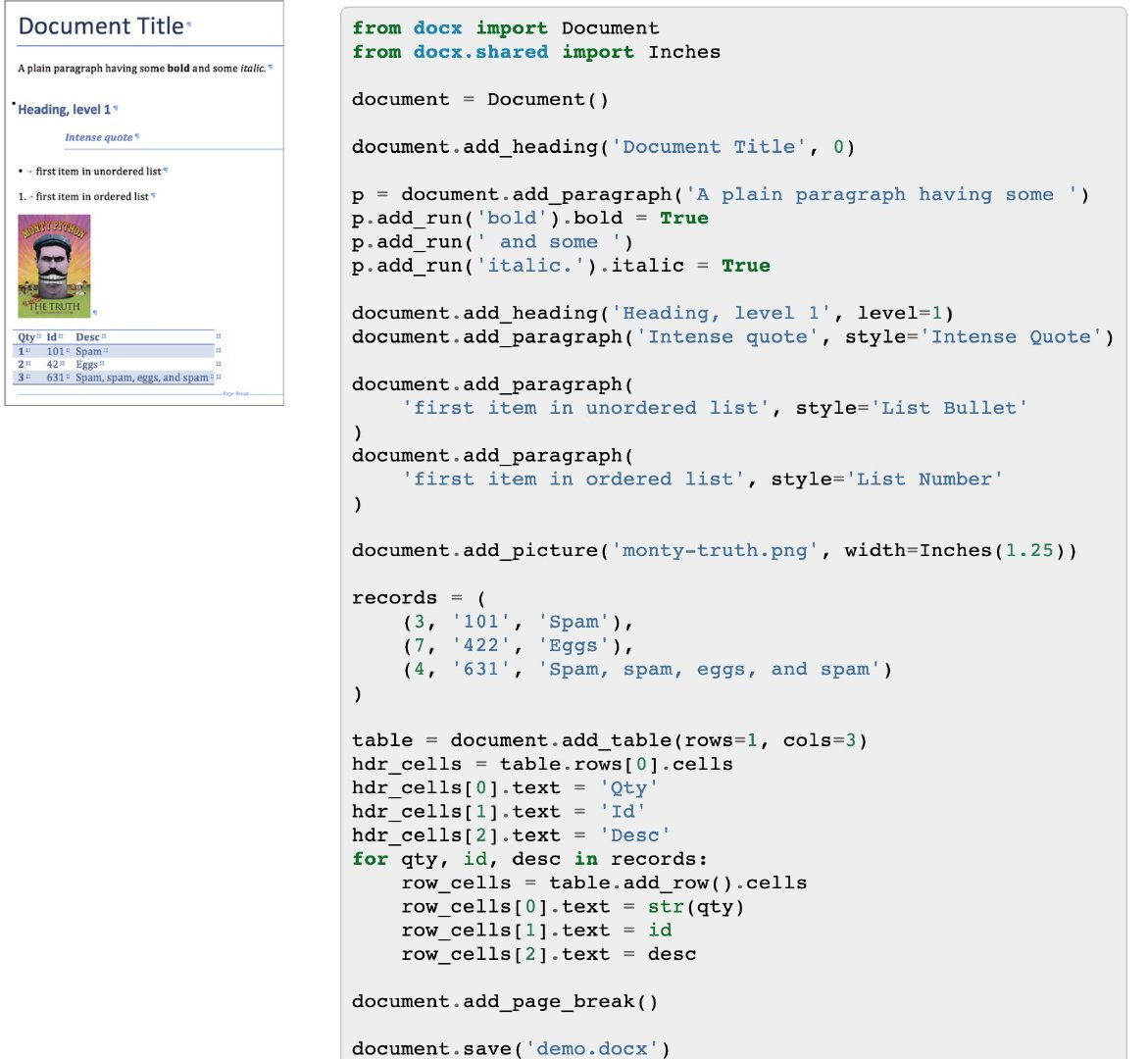Click the code line 'from docx.shared import Inches'

[x=536, y=52]
